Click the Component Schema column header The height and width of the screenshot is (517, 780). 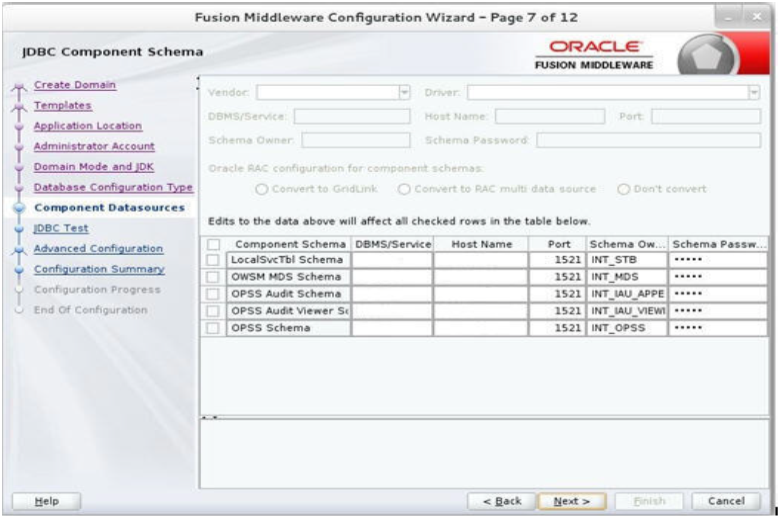coord(289,244)
